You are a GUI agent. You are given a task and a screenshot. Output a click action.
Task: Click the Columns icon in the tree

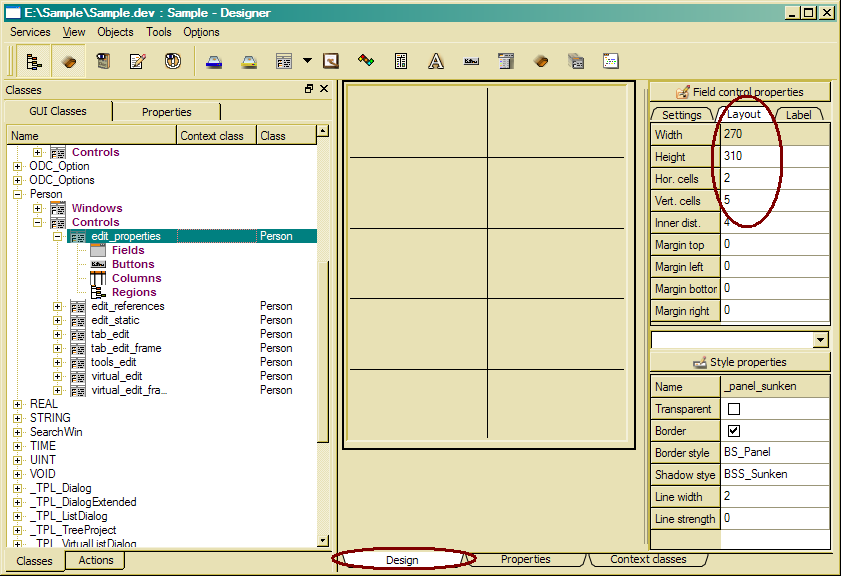[98, 278]
